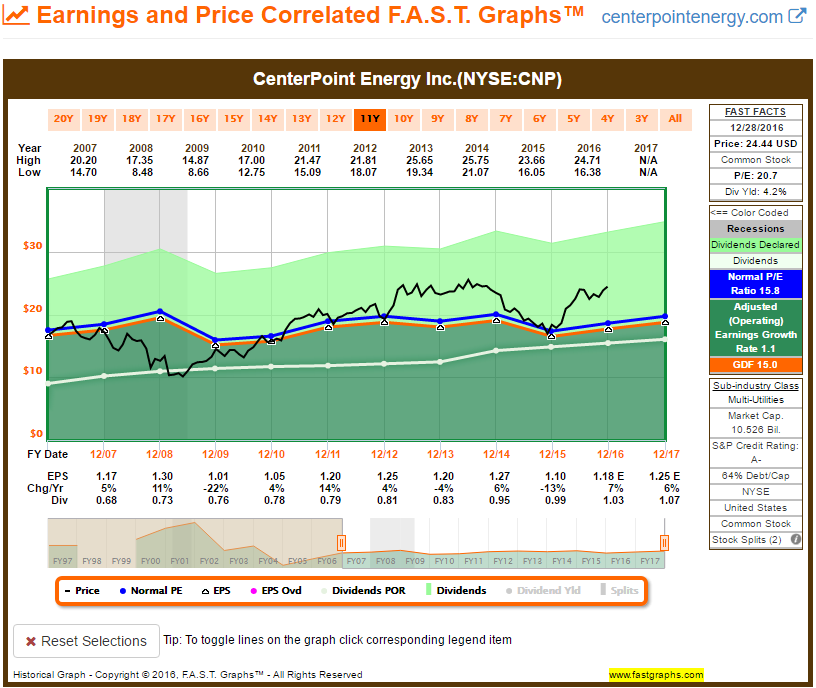The height and width of the screenshot is (688, 816).
Task: Select the 15Y time range tab
Action: (x=234, y=119)
